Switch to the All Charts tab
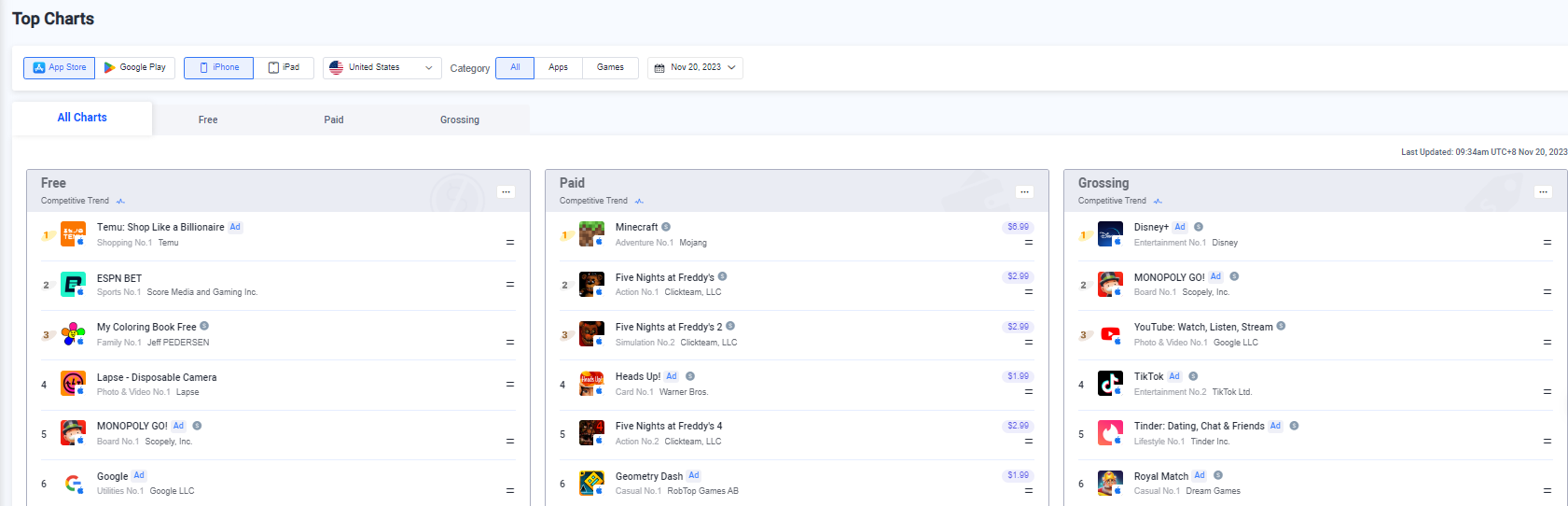Viewport: 1568px width, 506px height. 82,118
